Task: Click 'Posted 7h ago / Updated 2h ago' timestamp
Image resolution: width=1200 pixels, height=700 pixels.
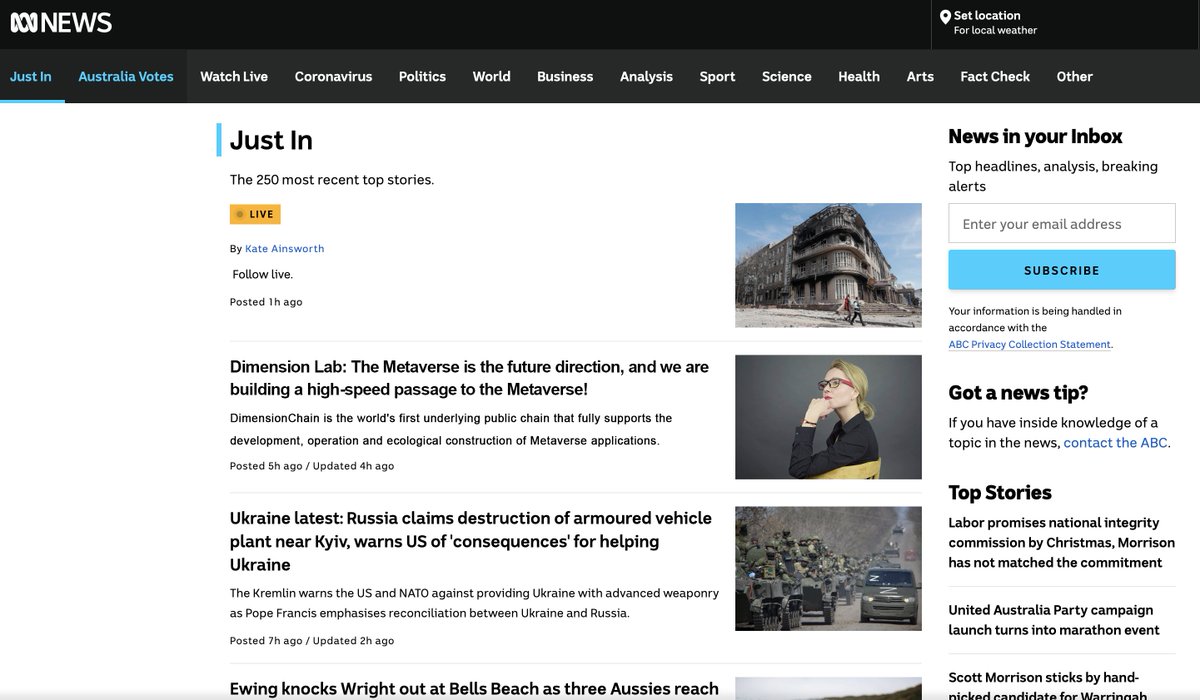Action: pyautogui.click(x=312, y=641)
